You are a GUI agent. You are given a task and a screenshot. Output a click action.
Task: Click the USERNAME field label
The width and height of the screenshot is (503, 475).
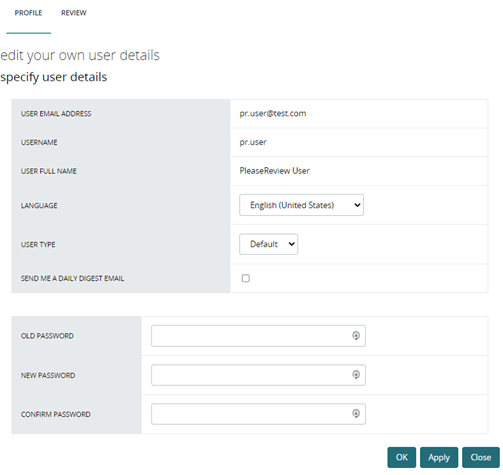(39, 142)
